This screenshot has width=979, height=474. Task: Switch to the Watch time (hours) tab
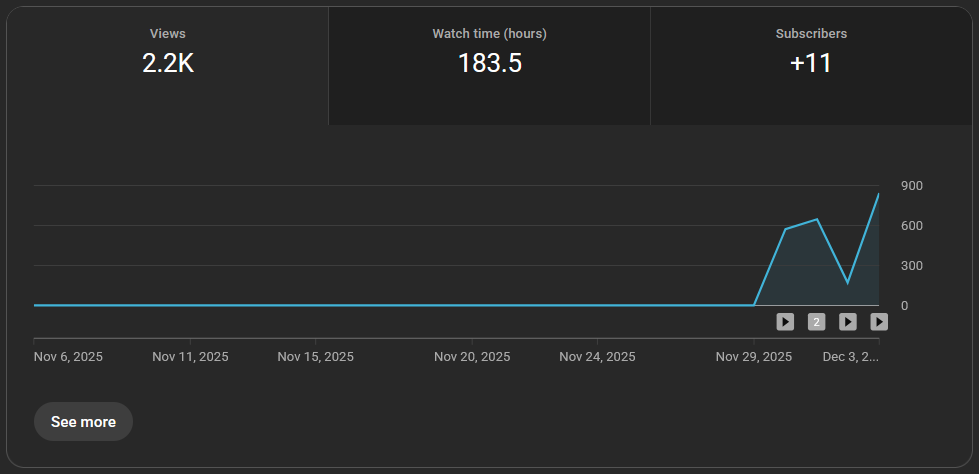[490, 66]
